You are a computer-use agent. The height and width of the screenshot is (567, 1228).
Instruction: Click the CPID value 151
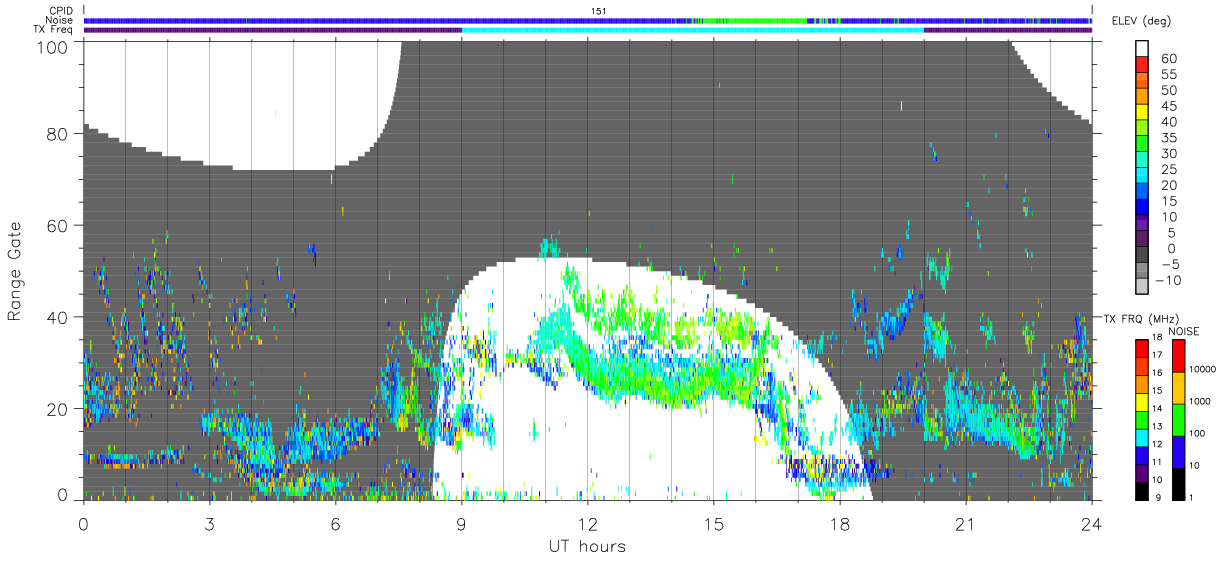[x=599, y=11]
